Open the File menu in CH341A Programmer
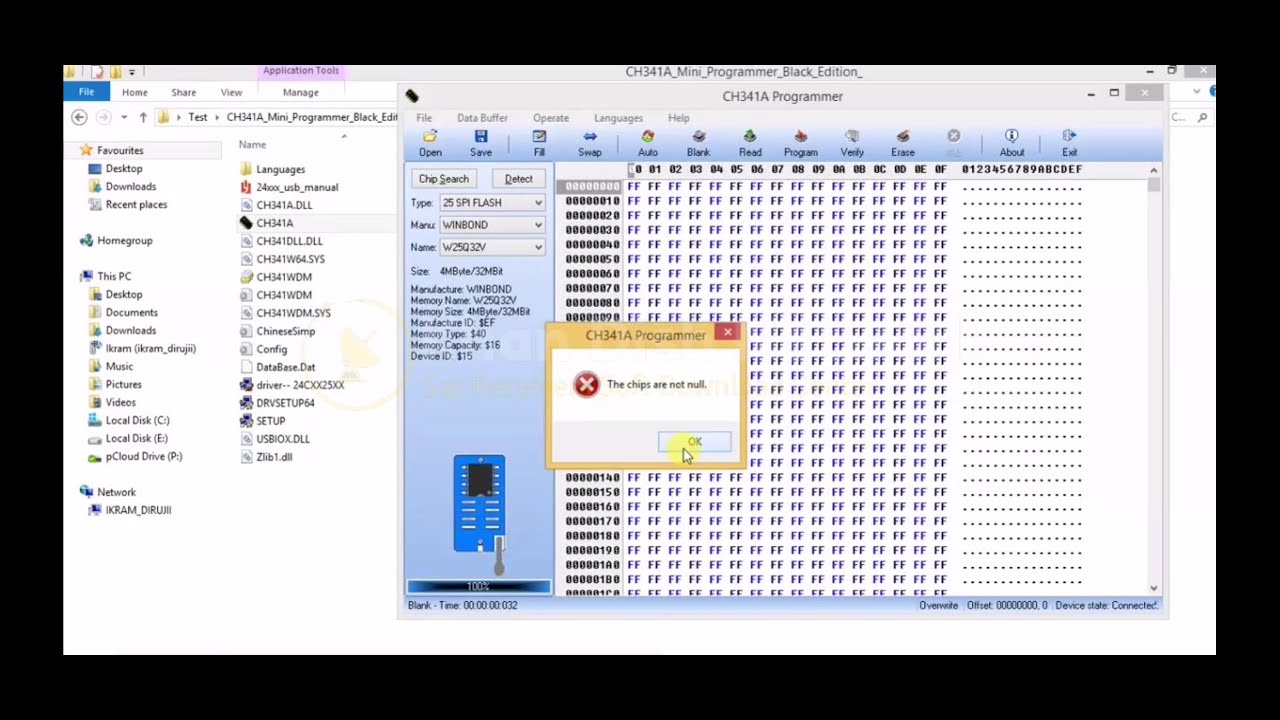Viewport: 1280px width, 720px height. (424, 118)
